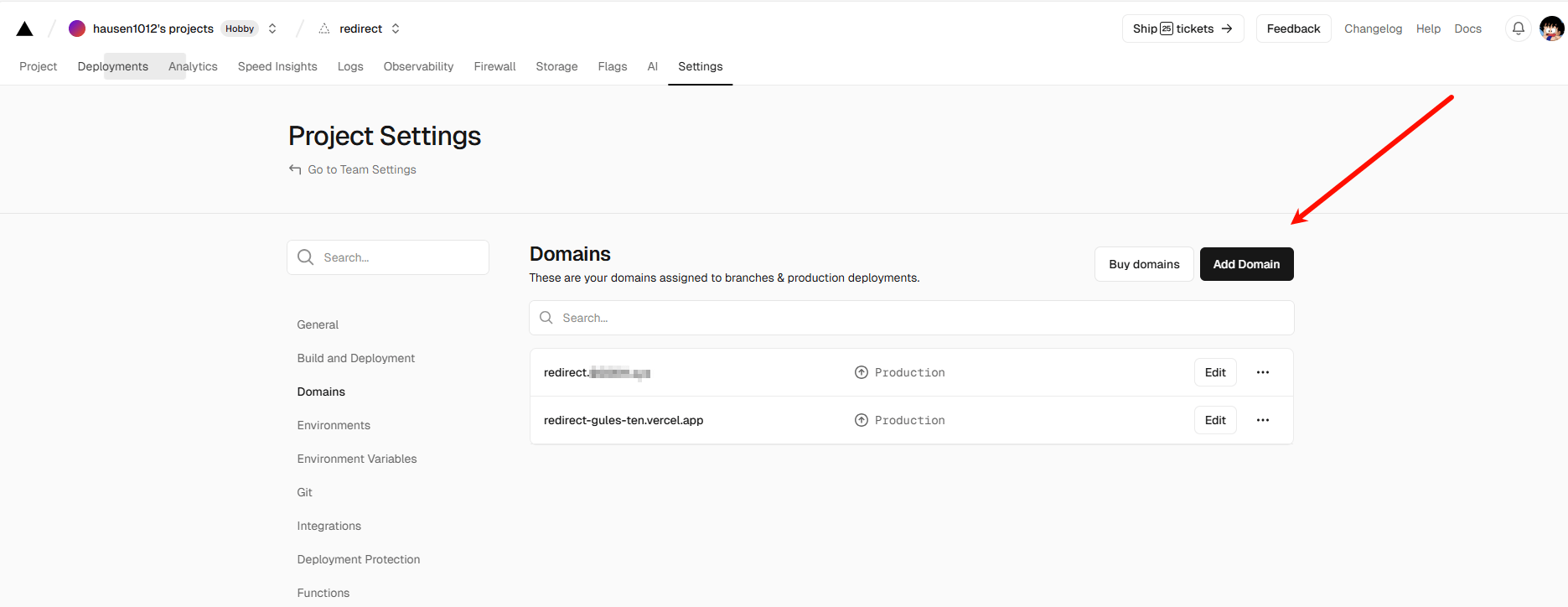
Task: Open the Feedback button
Action: pos(1292,29)
